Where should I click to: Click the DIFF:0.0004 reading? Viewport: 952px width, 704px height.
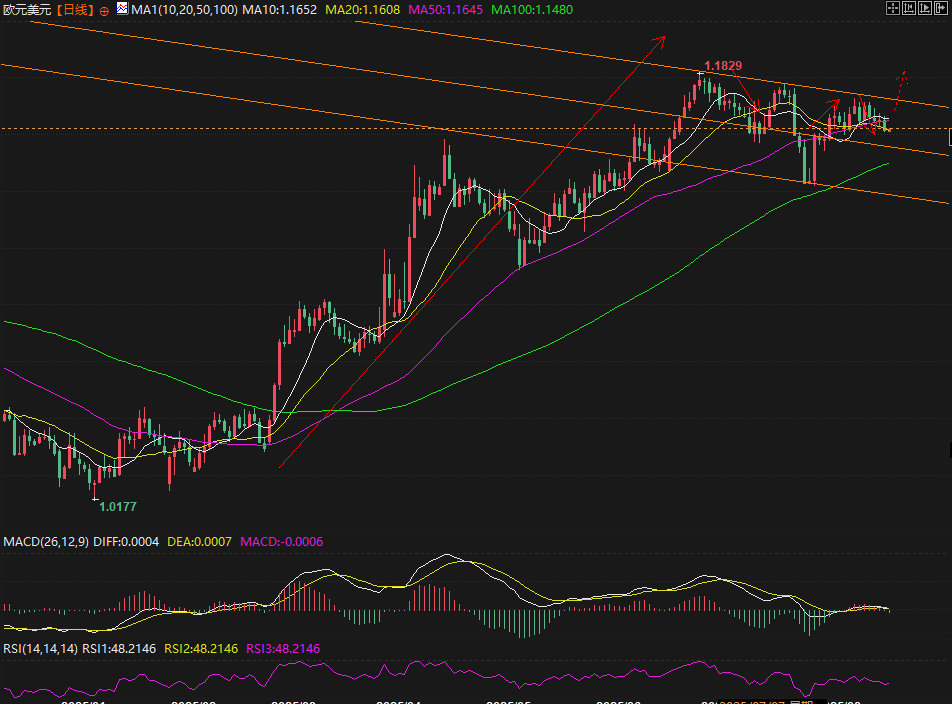point(126,541)
